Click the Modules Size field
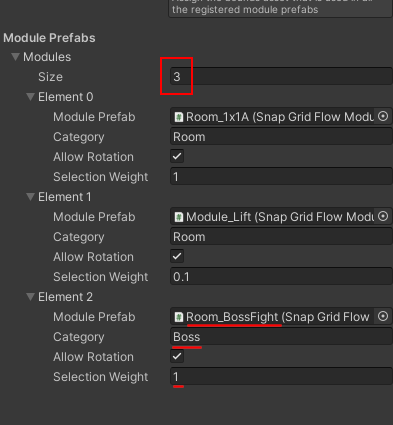Image resolution: width=393 pixels, height=425 pixels. [x=281, y=76]
